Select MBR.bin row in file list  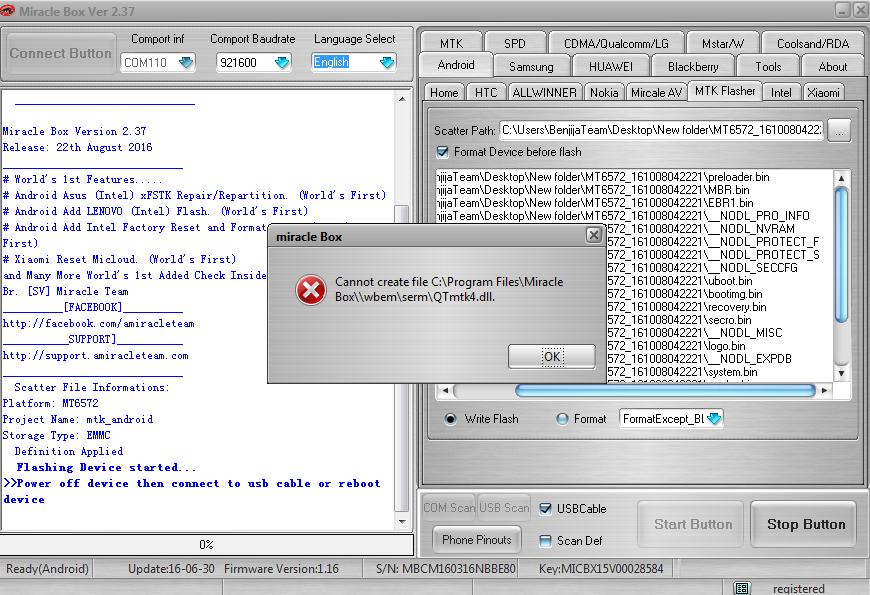(634, 190)
